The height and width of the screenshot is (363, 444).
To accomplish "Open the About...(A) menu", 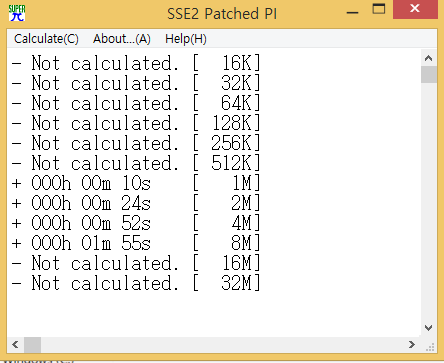I will (x=122, y=39).
